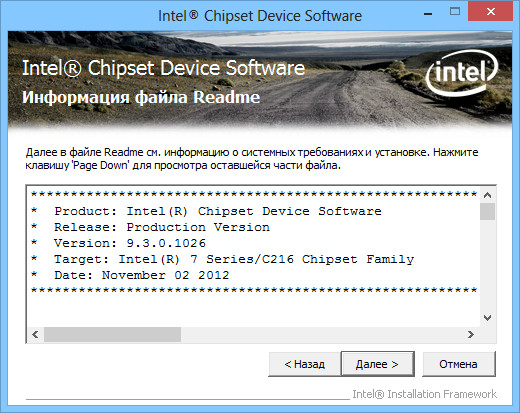The image size is (520, 413).
Task: Click the vertical scrollbar thumb
Action: [x=487, y=212]
